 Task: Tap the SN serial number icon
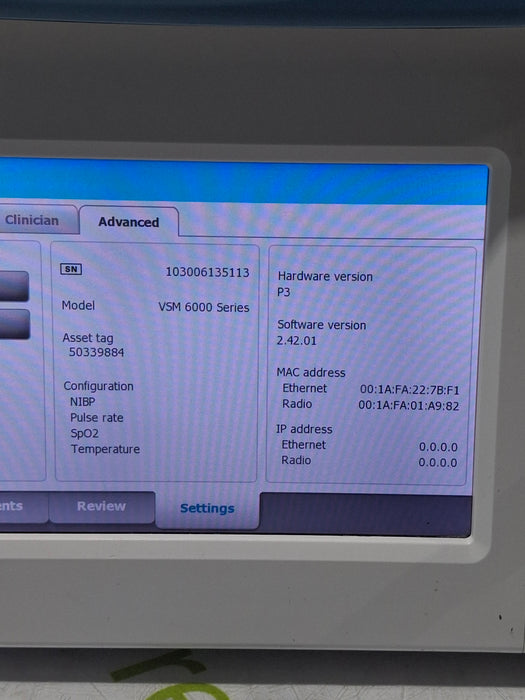coord(71,269)
